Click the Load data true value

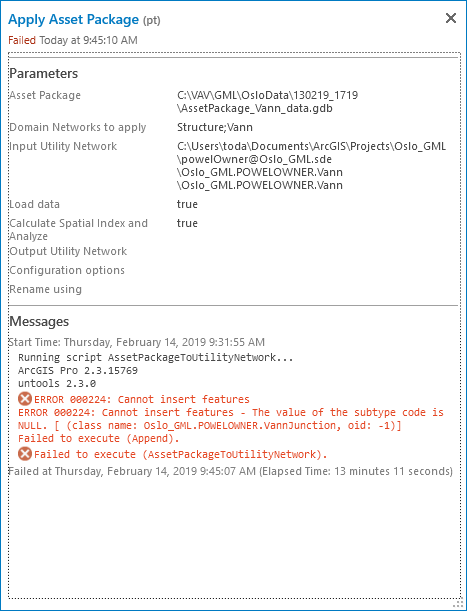click(187, 204)
